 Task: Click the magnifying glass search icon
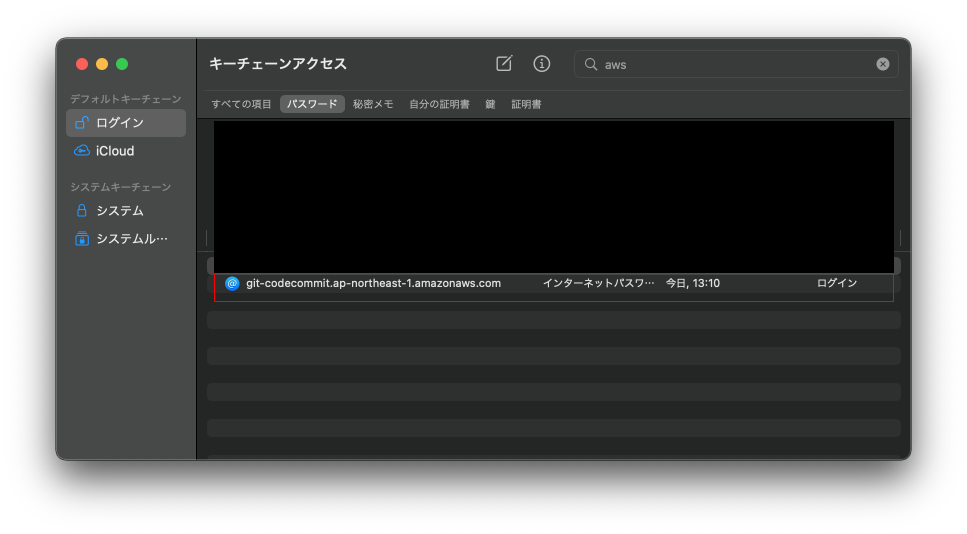point(591,64)
